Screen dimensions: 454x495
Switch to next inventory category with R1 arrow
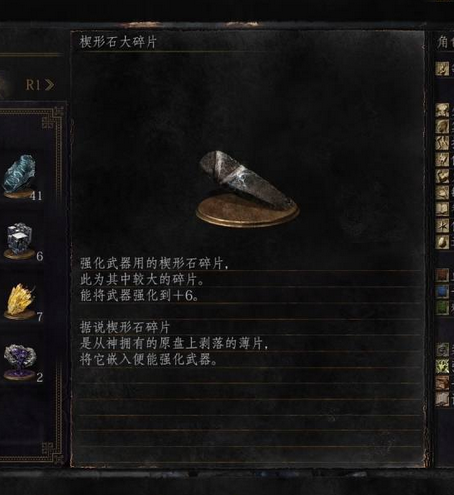click(x=40, y=85)
